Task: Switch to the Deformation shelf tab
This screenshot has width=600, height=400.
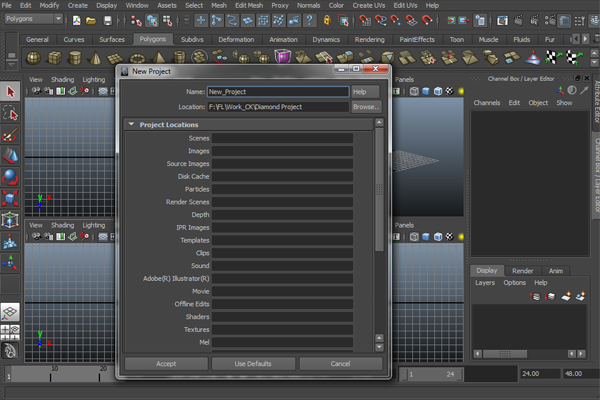Action: 236,39
